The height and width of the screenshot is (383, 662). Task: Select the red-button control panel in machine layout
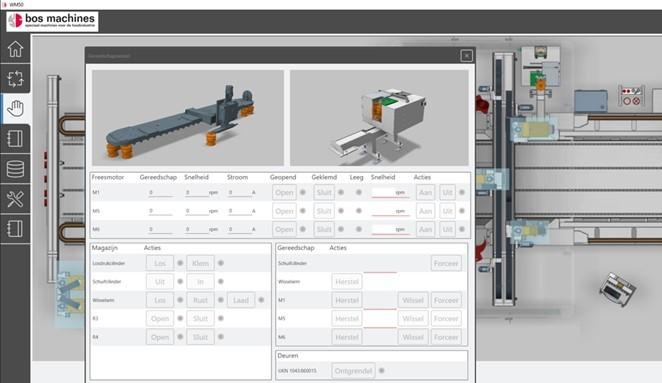point(631,96)
